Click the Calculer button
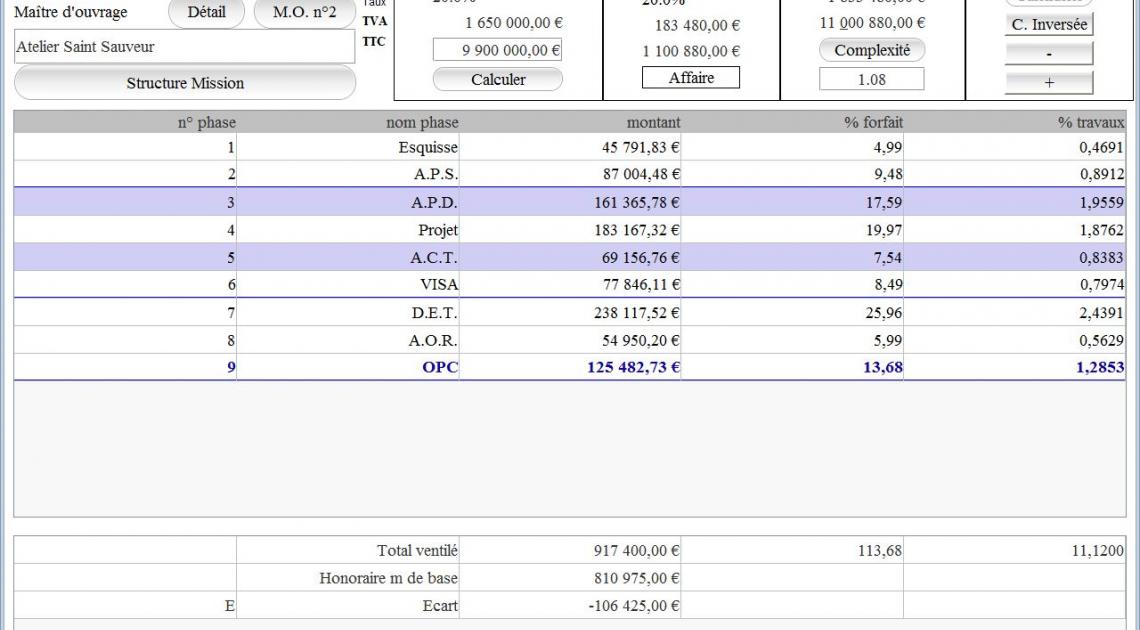 click(x=498, y=79)
